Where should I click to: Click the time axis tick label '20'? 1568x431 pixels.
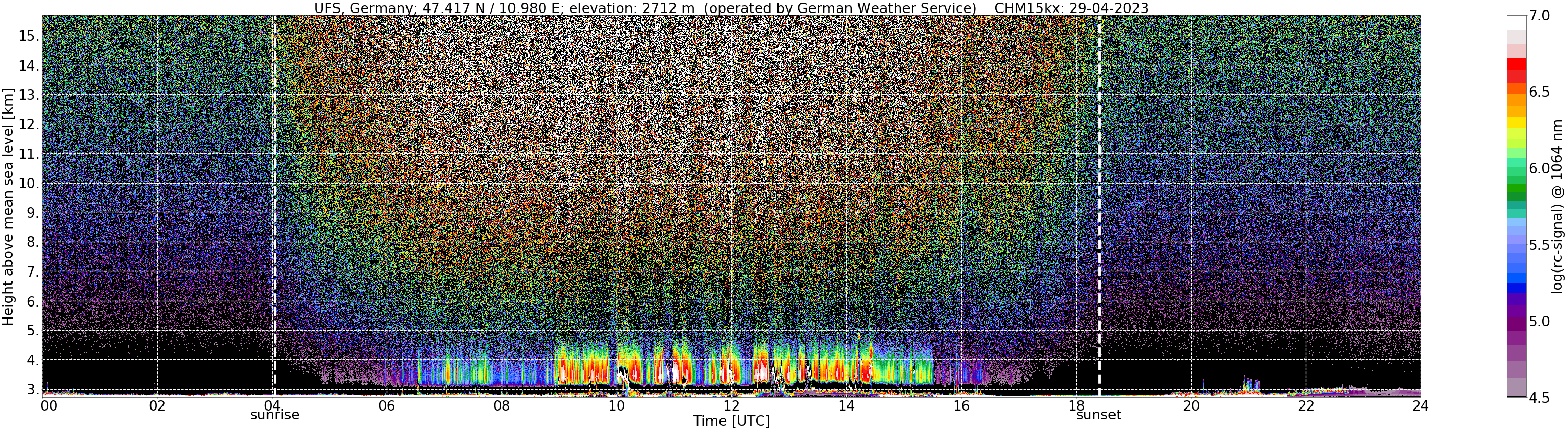point(1191,406)
